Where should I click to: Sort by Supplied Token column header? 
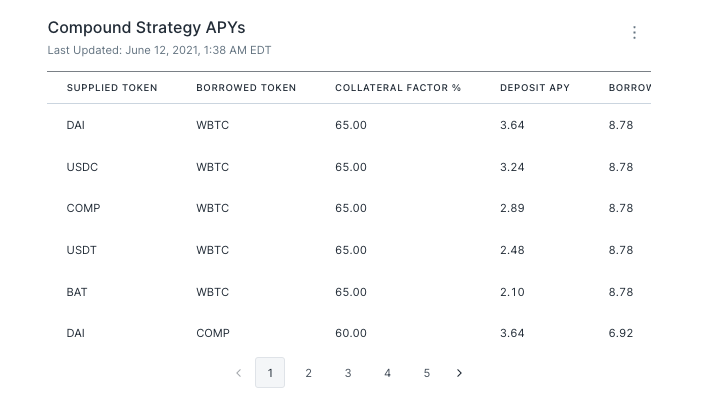(x=112, y=88)
